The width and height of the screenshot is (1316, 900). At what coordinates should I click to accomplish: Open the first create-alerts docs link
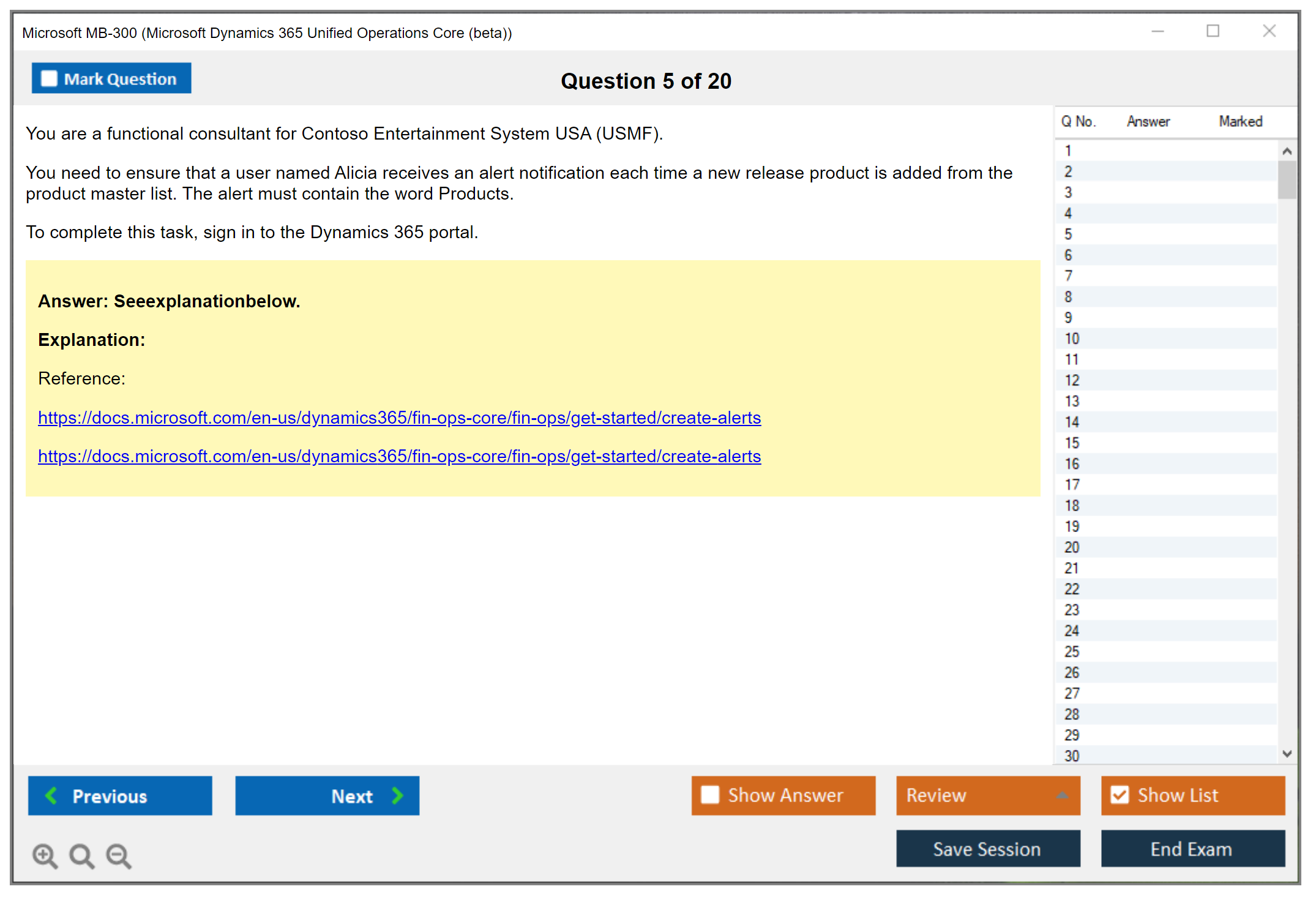[x=399, y=418]
